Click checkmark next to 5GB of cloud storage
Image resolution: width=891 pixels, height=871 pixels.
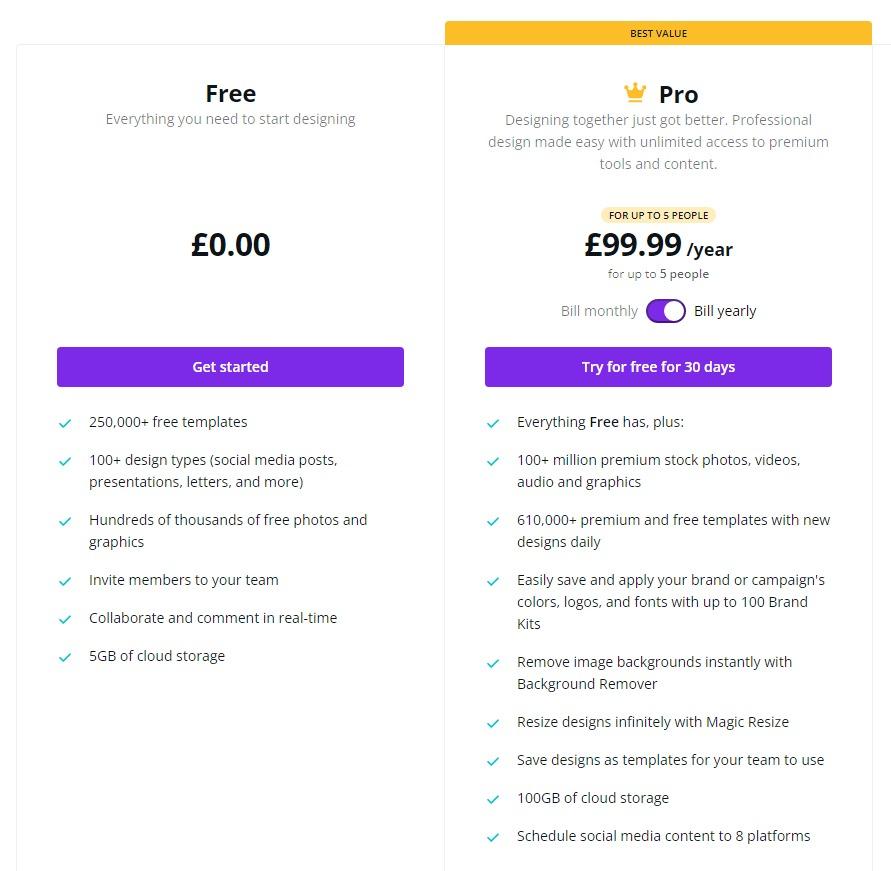65,657
